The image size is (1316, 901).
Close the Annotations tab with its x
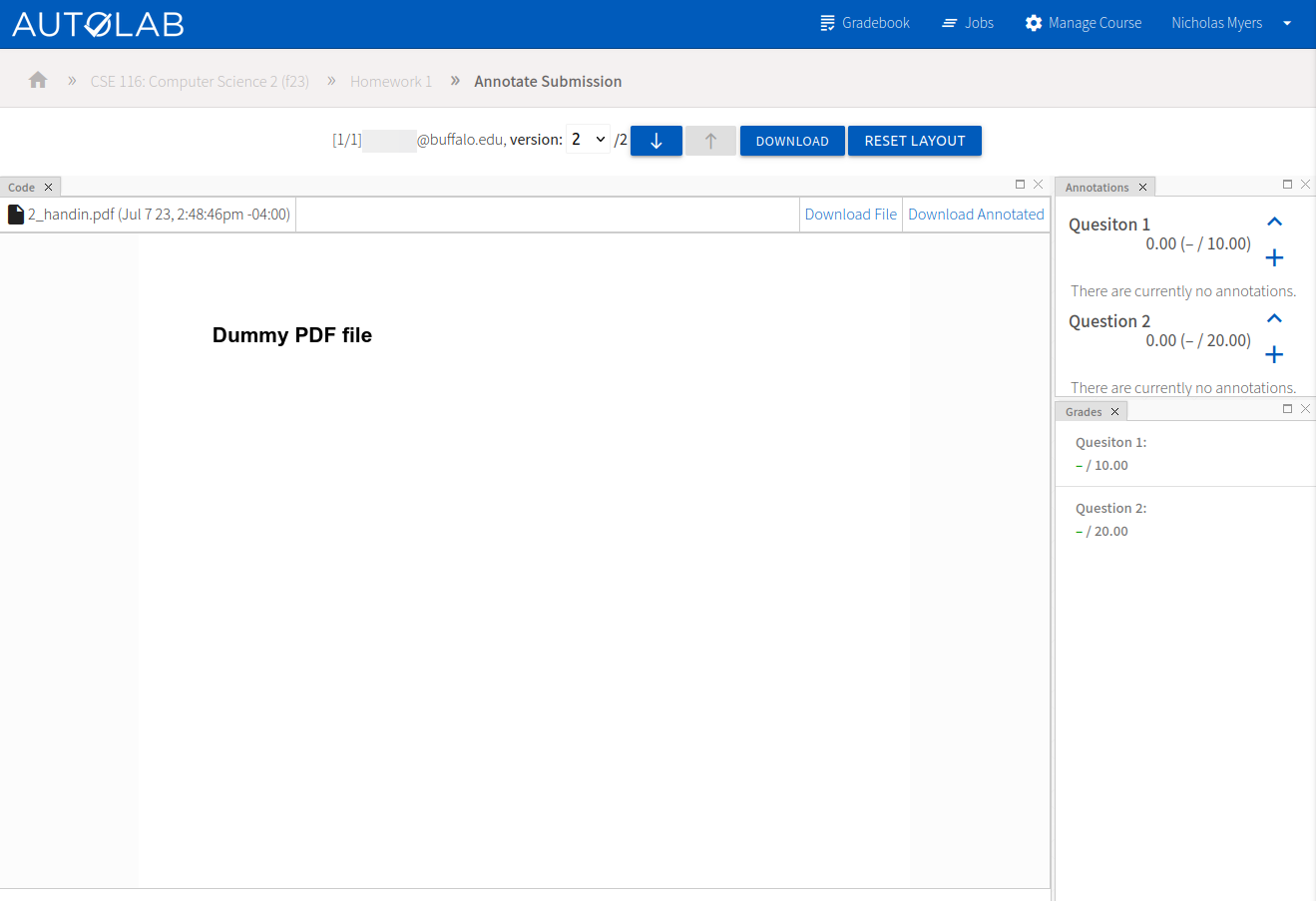[1143, 188]
